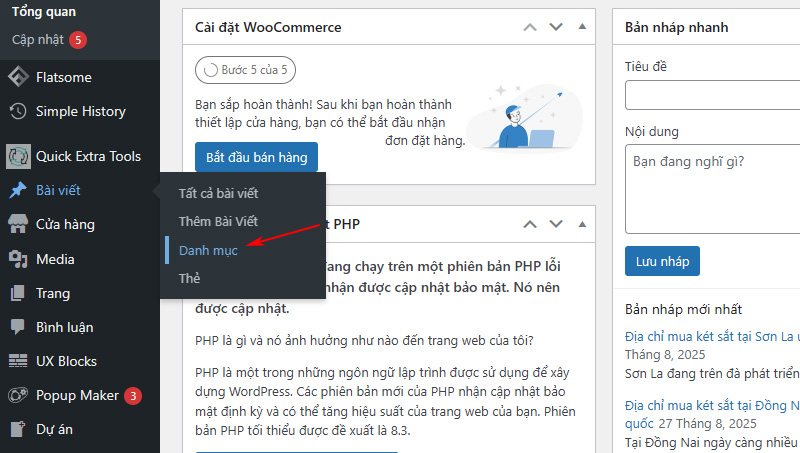800x453 pixels.
Task: Collapse the PHP update panel
Action: (582, 224)
